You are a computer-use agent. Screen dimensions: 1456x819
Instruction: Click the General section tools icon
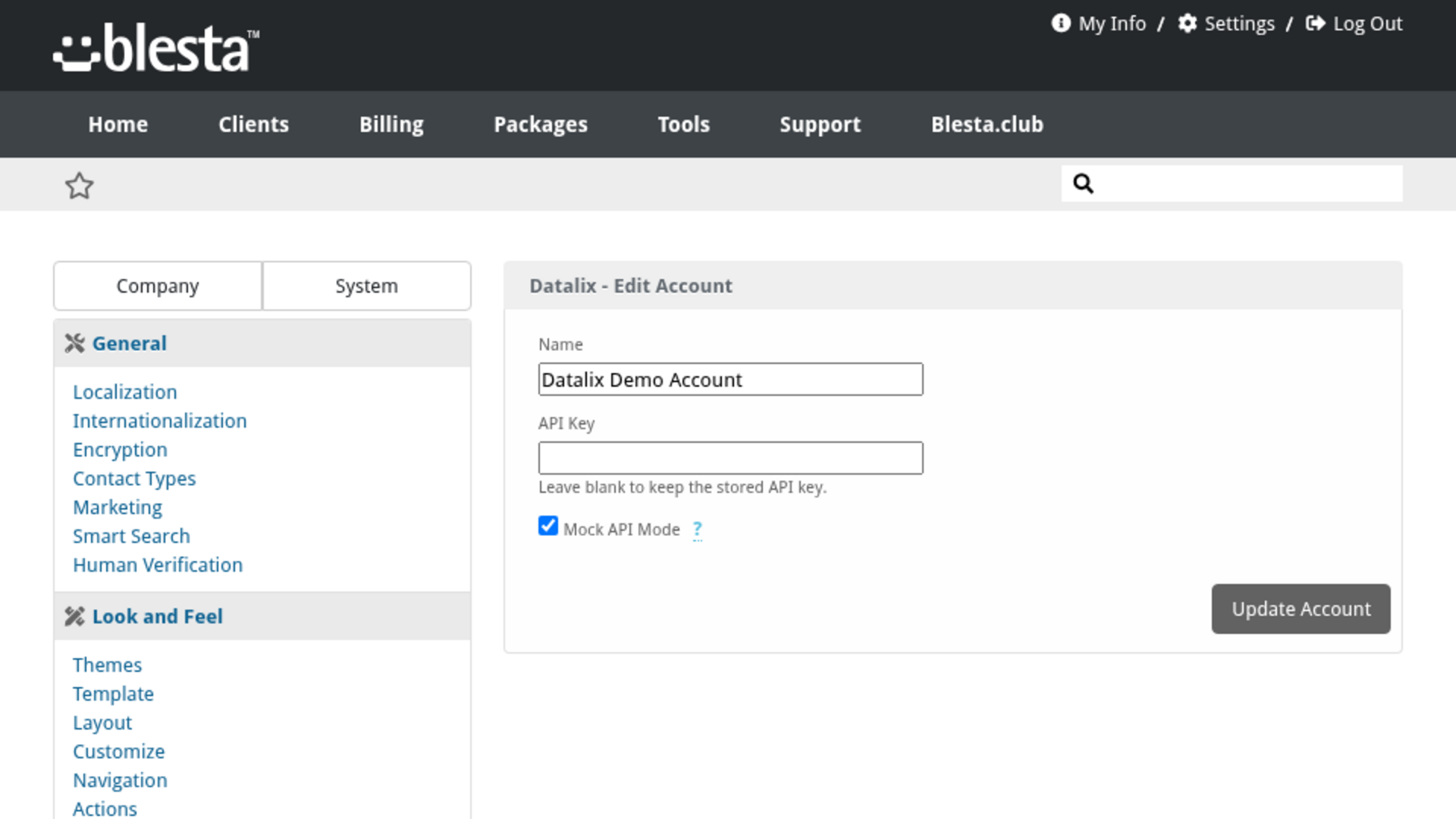click(x=74, y=344)
